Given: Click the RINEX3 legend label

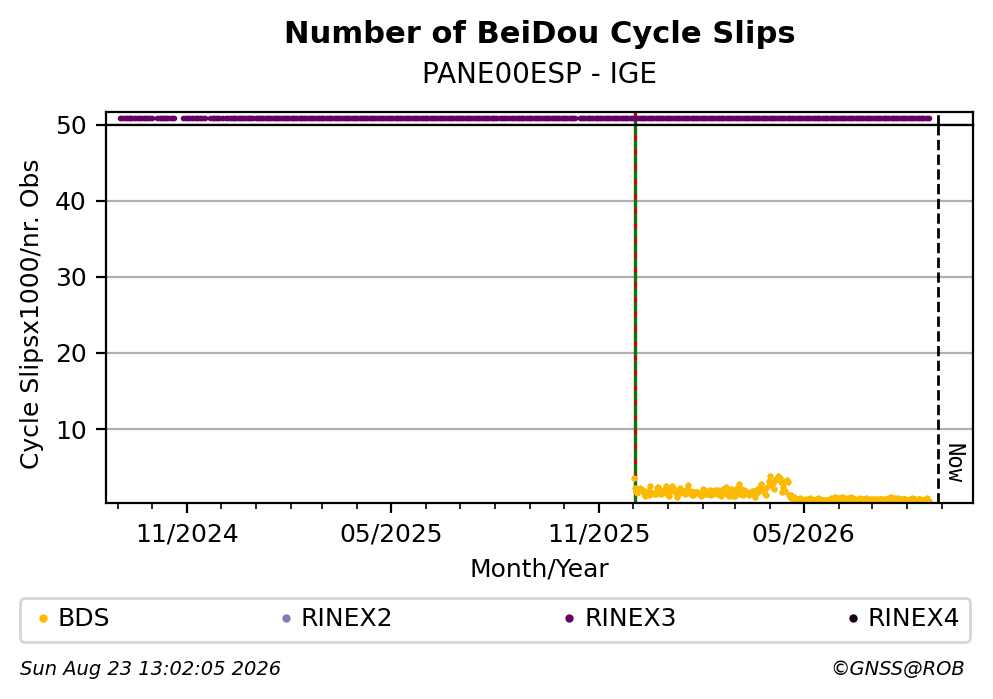Looking at the screenshot, I should (x=630, y=618).
